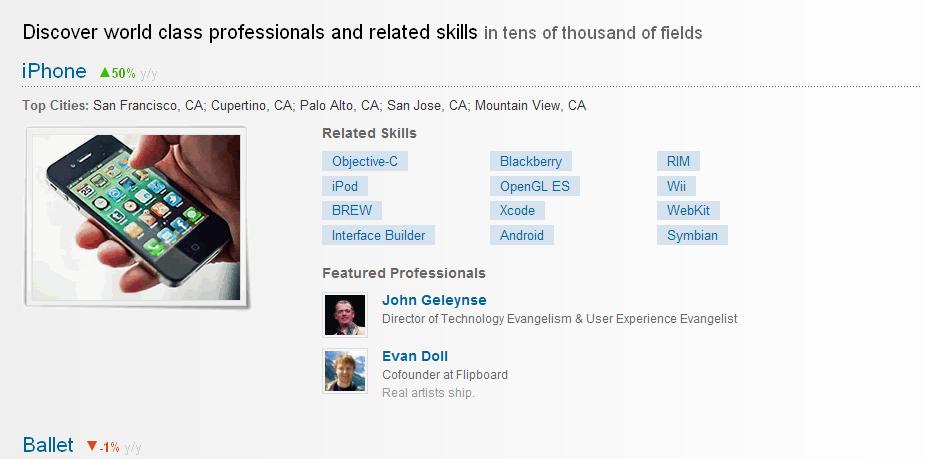Open the Xcode skill tag

(x=517, y=210)
